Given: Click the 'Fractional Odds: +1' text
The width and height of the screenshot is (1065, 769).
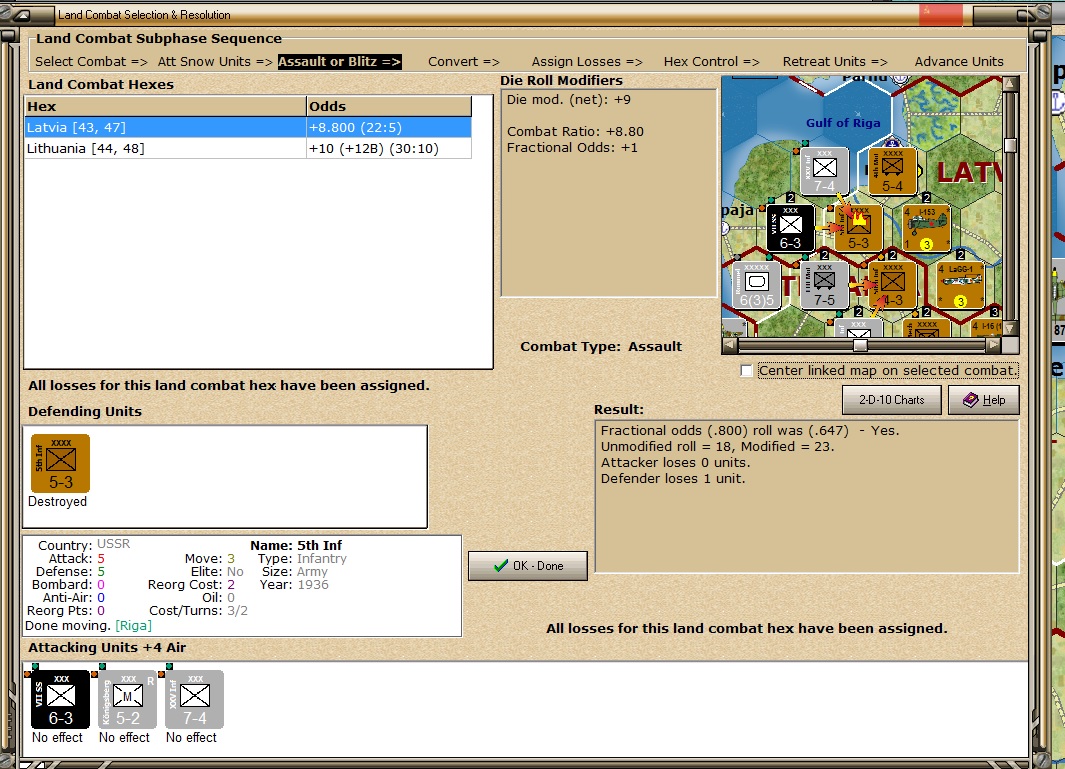Looking at the screenshot, I should tap(572, 148).
